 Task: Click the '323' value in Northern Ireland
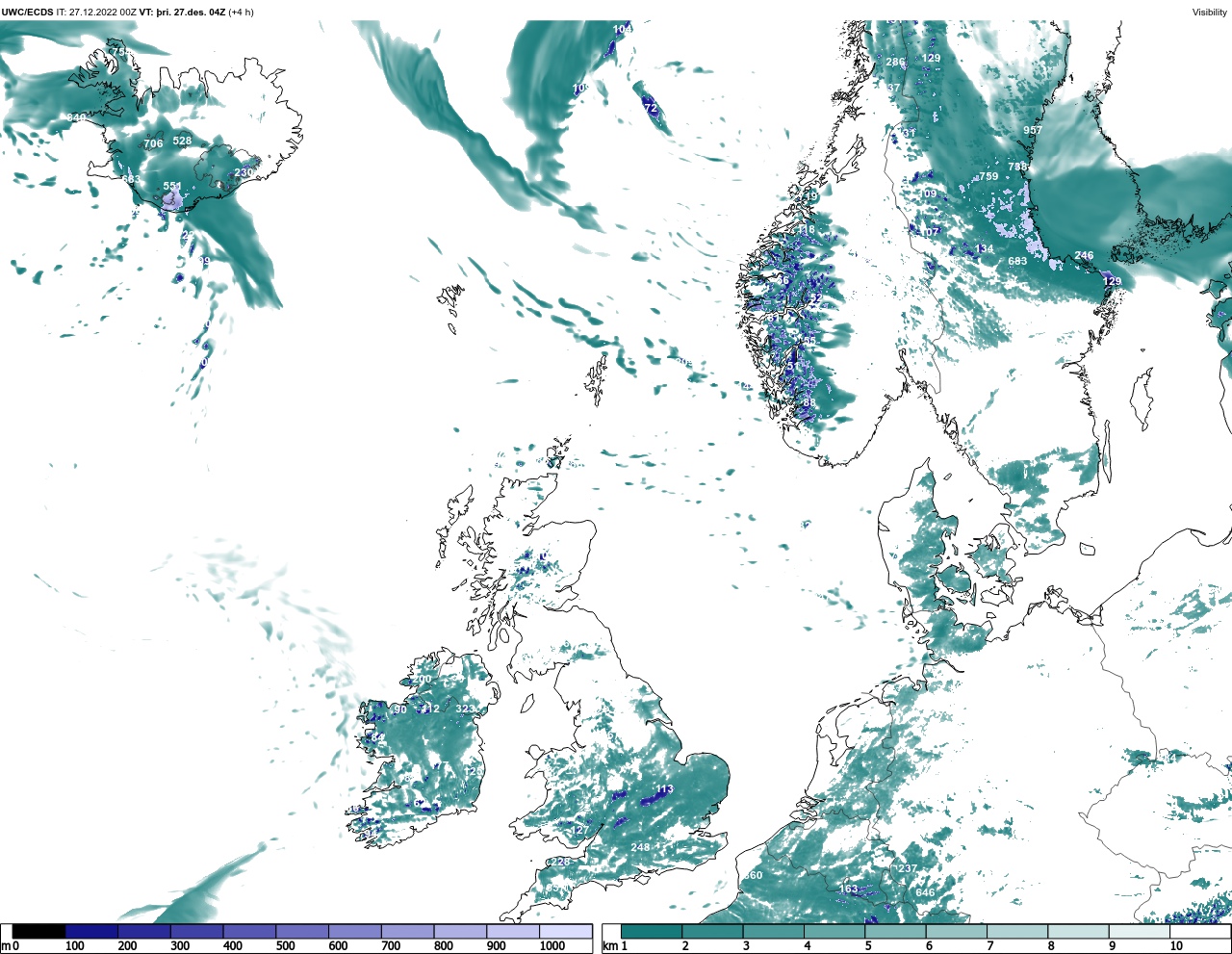[465, 709]
